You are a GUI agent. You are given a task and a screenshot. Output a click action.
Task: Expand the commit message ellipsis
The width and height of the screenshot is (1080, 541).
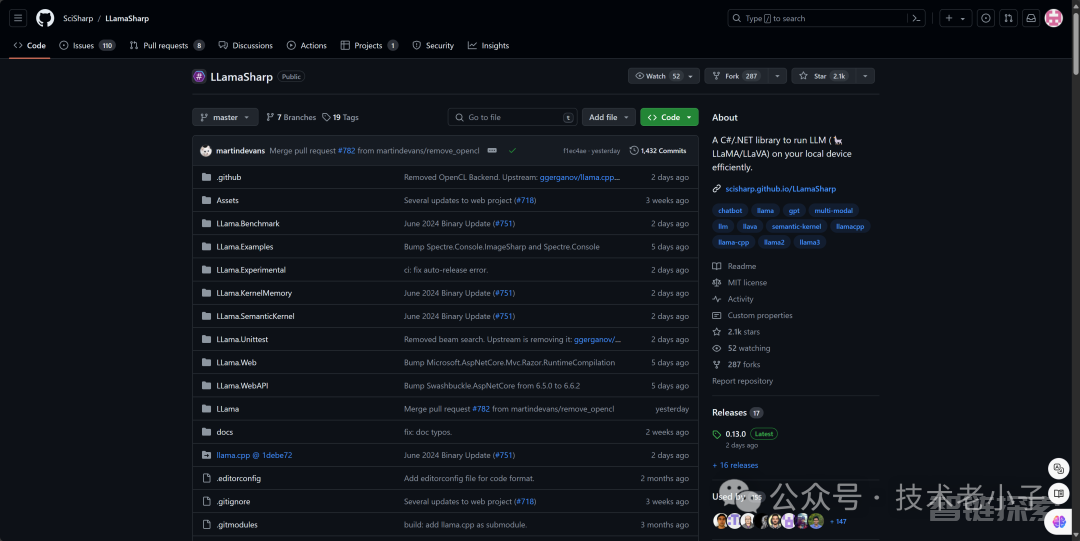coord(492,150)
